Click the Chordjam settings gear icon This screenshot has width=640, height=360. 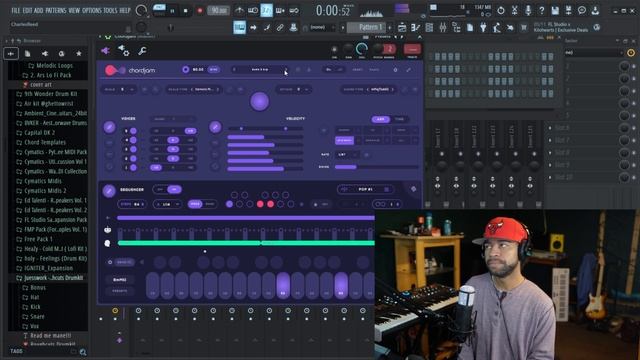click(x=395, y=70)
